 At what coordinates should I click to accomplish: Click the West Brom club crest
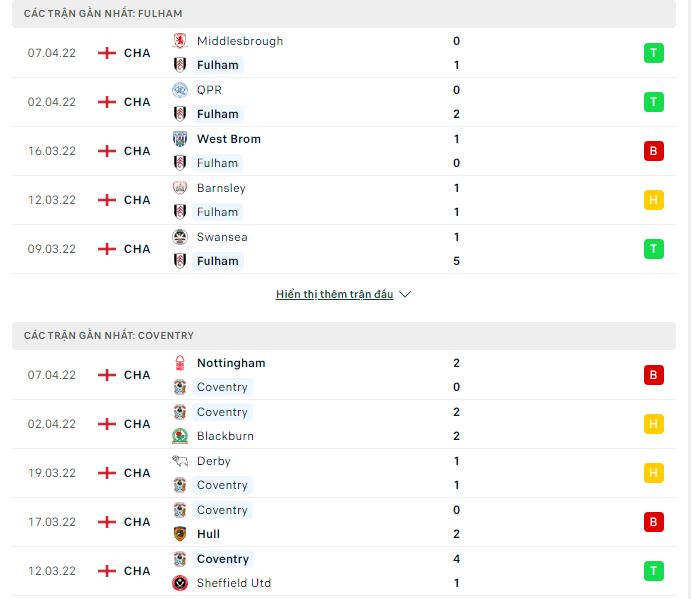180,139
